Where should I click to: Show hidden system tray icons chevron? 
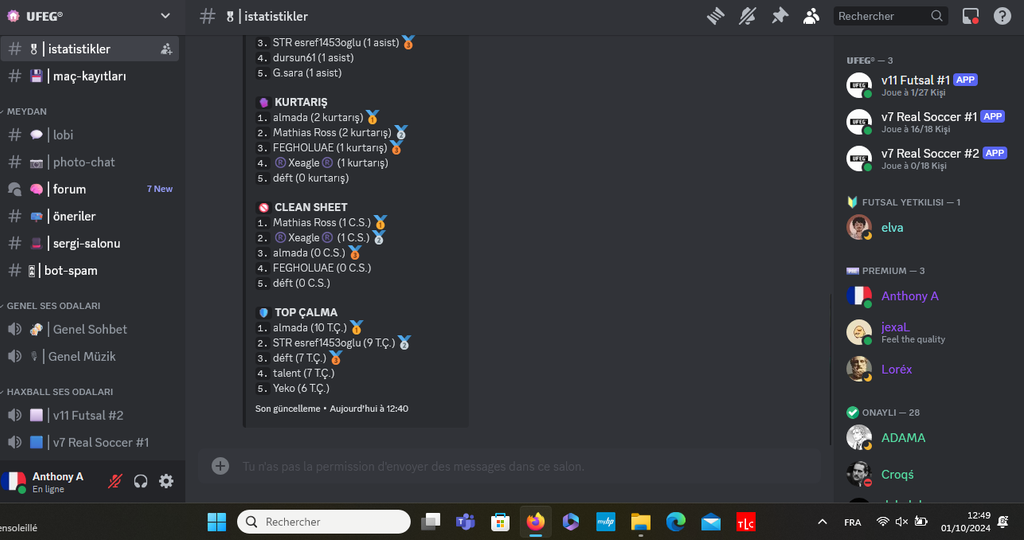point(822,522)
